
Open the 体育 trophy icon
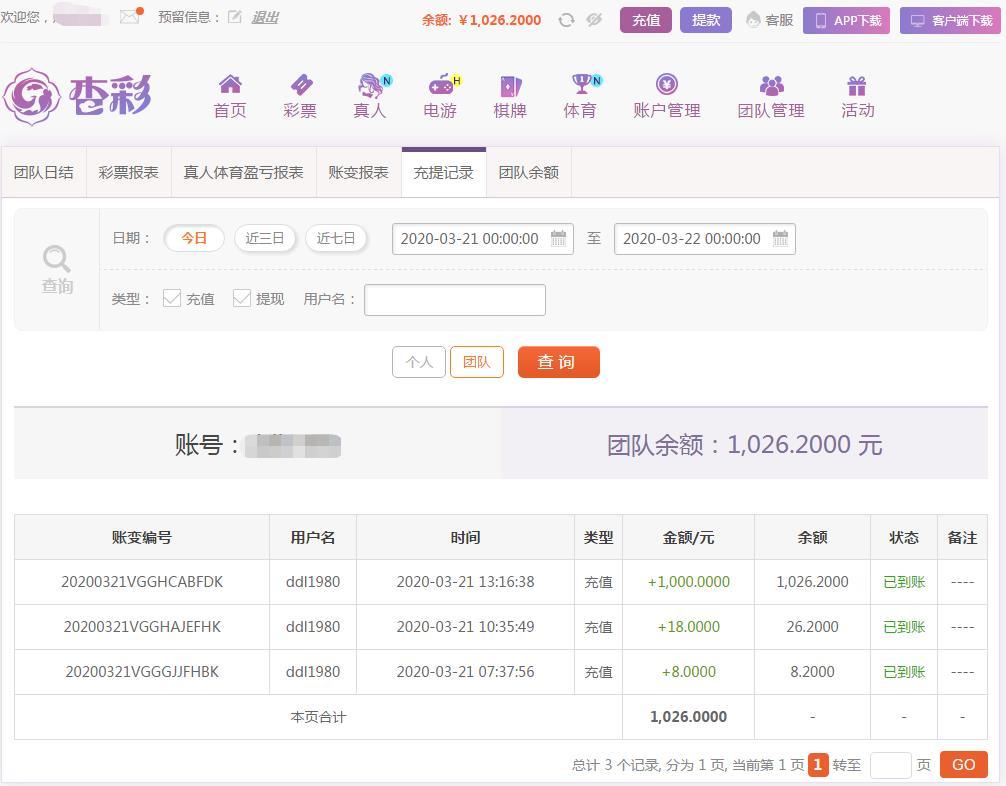580,85
